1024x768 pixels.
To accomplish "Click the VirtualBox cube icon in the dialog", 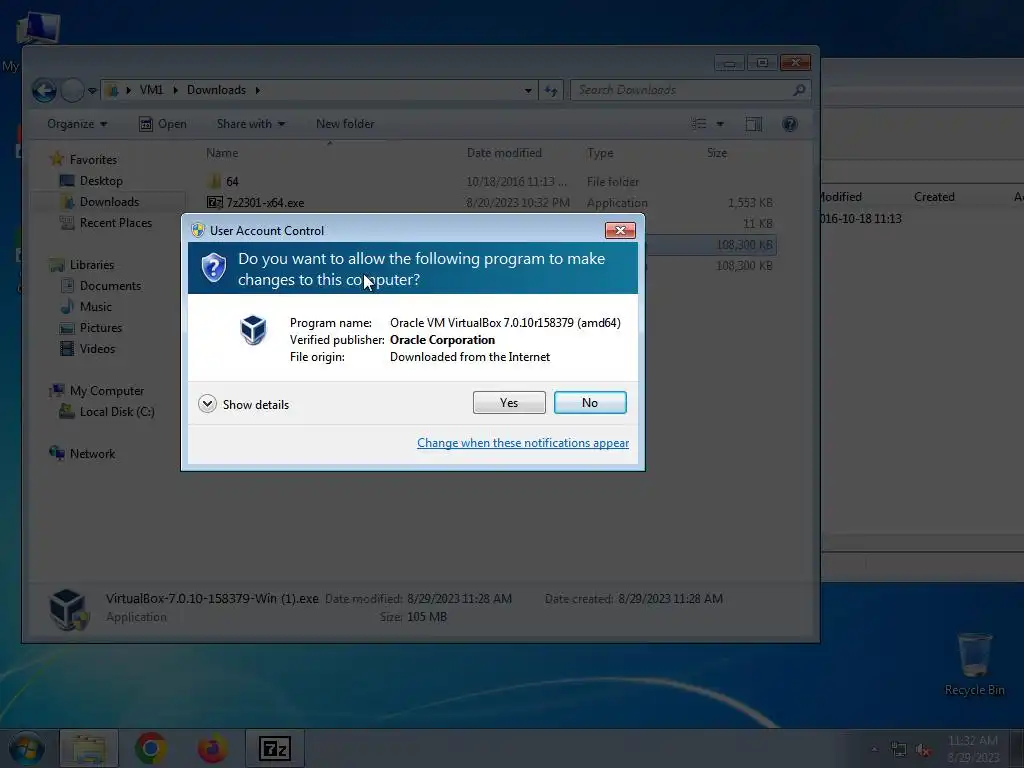I will 253,330.
